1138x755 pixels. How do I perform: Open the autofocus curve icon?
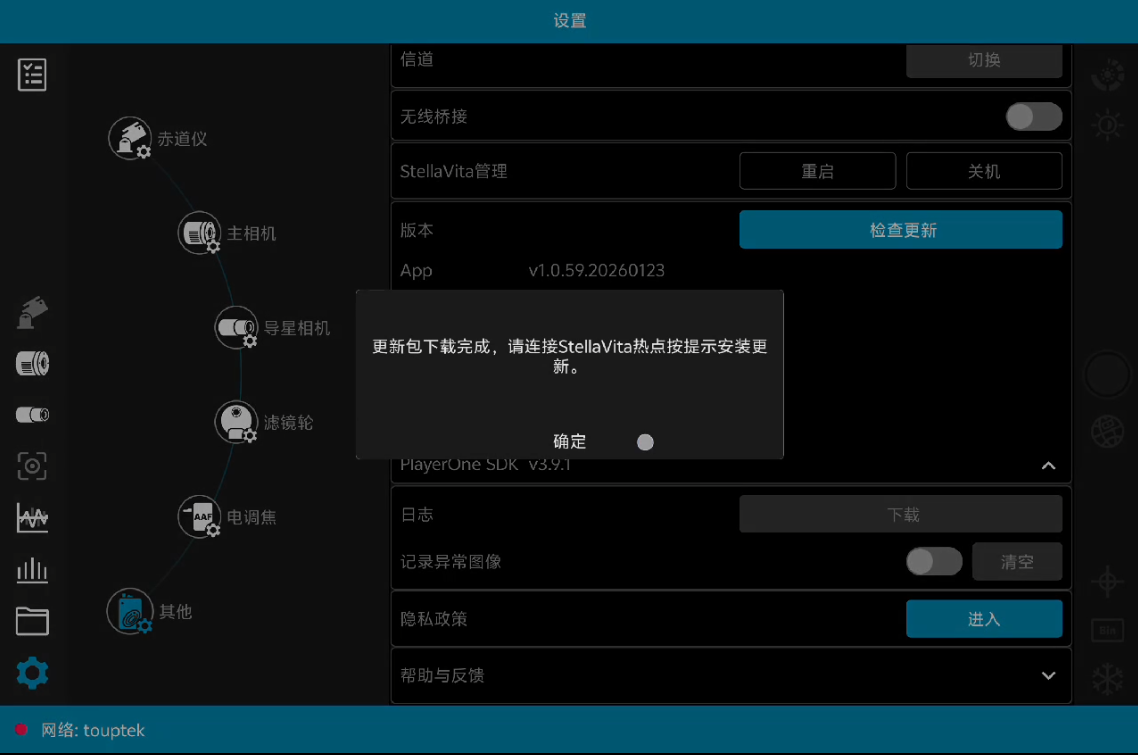click(31, 518)
